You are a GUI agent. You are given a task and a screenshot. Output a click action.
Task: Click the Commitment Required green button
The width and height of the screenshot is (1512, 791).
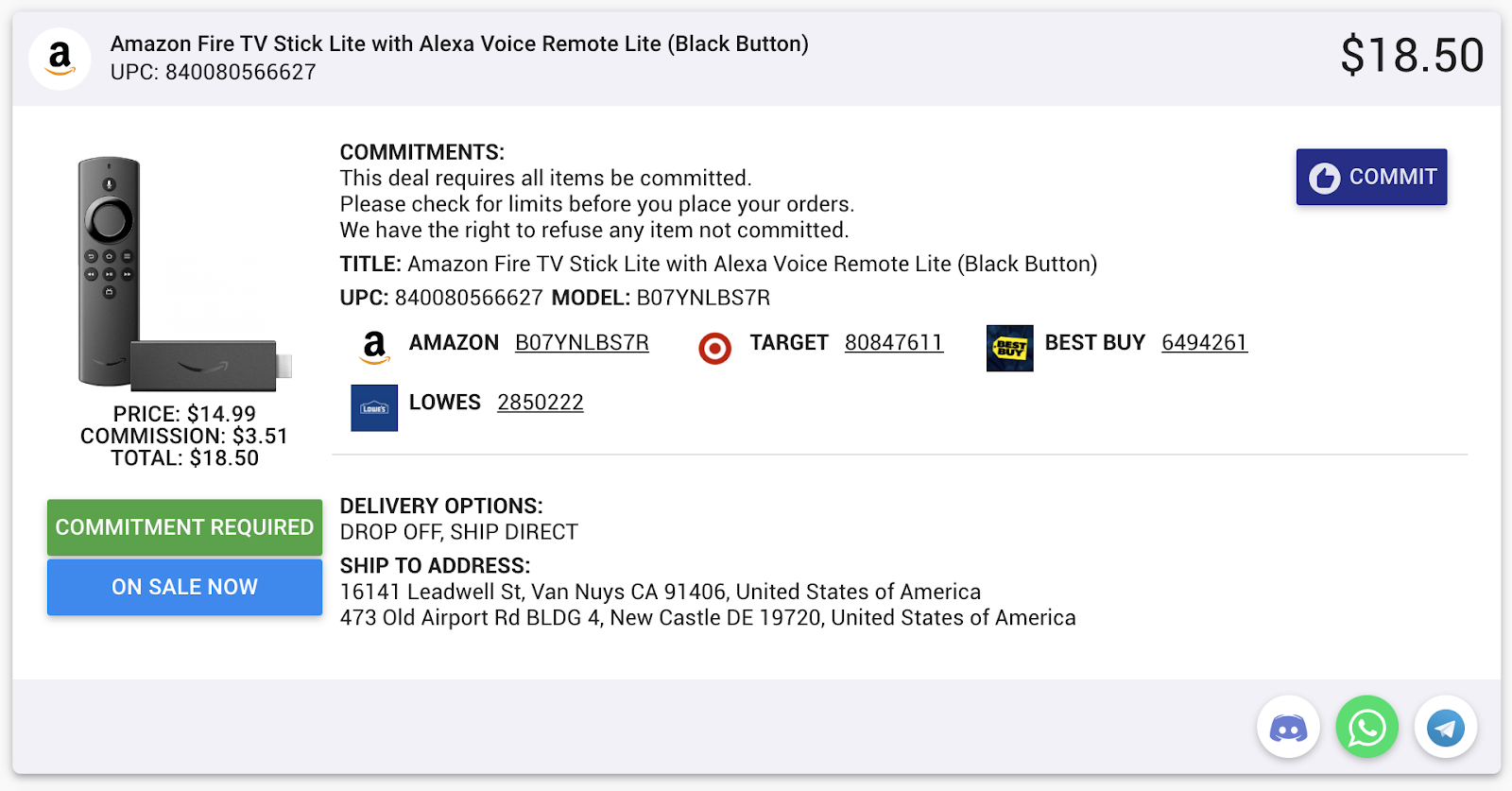[184, 527]
